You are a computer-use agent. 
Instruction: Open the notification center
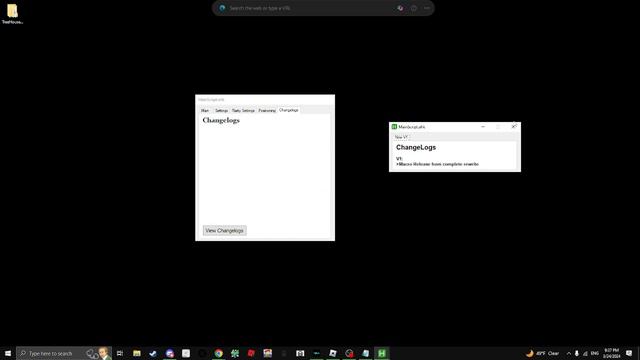(629, 353)
